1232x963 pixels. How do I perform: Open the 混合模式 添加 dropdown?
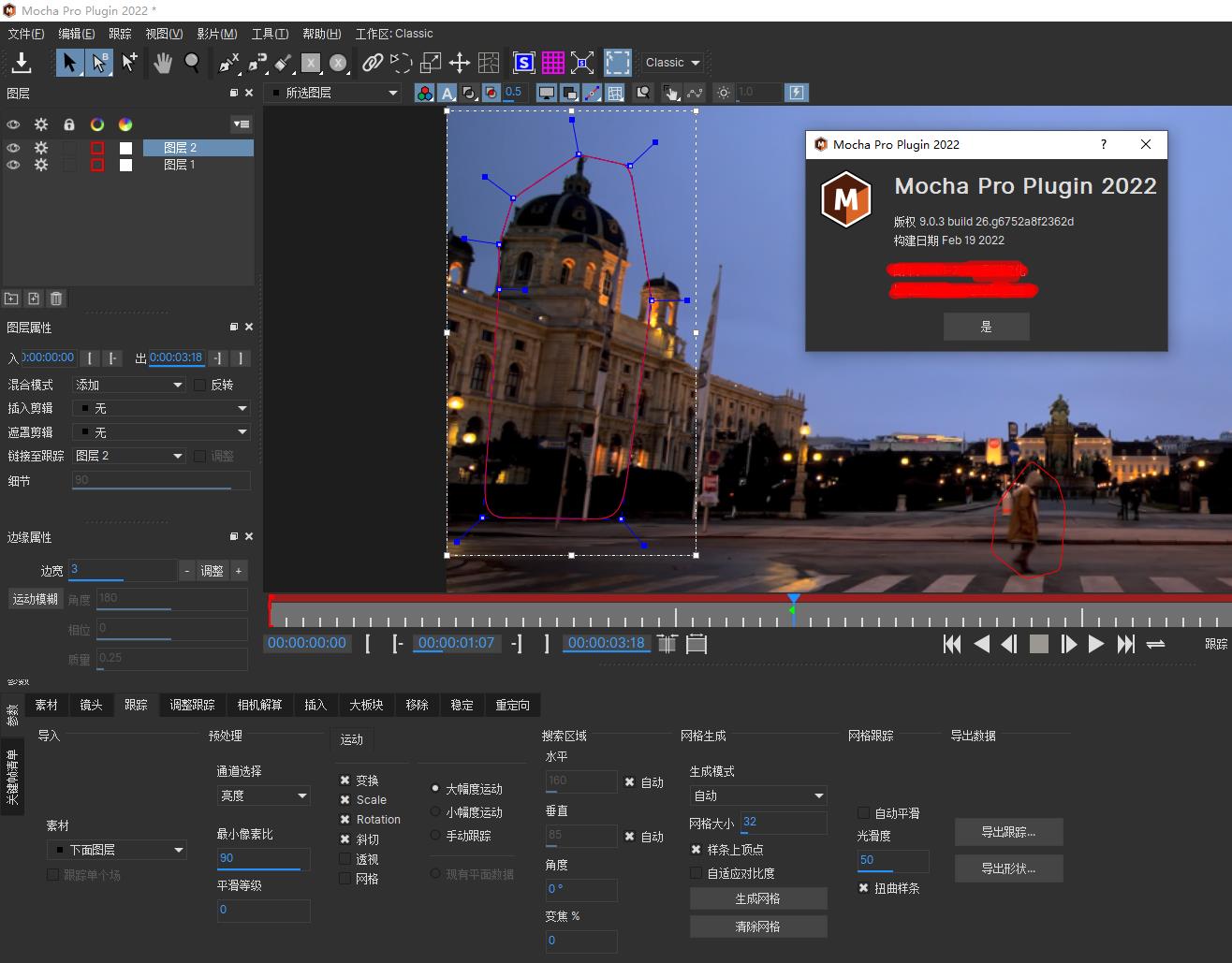click(x=129, y=385)
